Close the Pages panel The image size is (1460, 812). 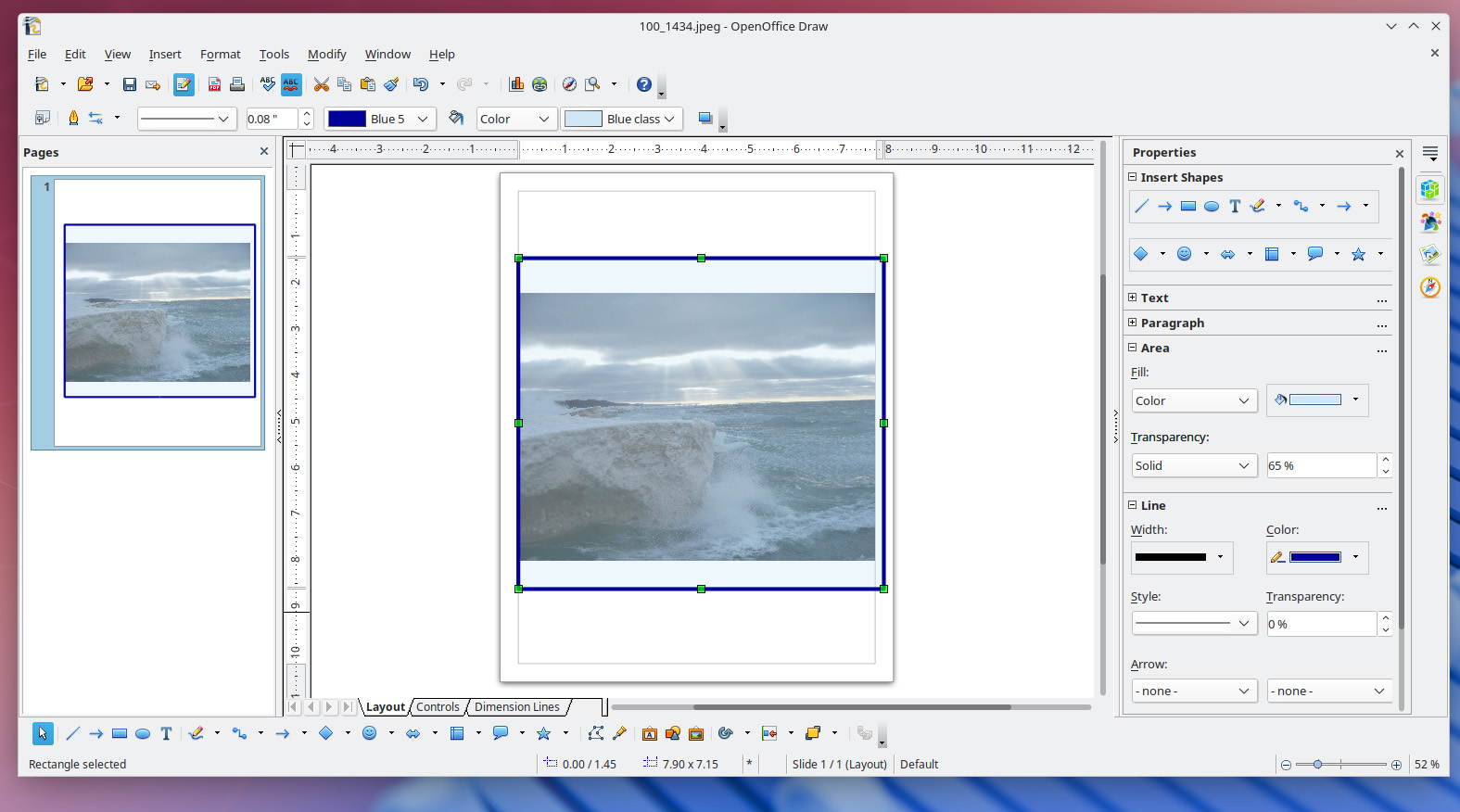[x=264, y=152]
